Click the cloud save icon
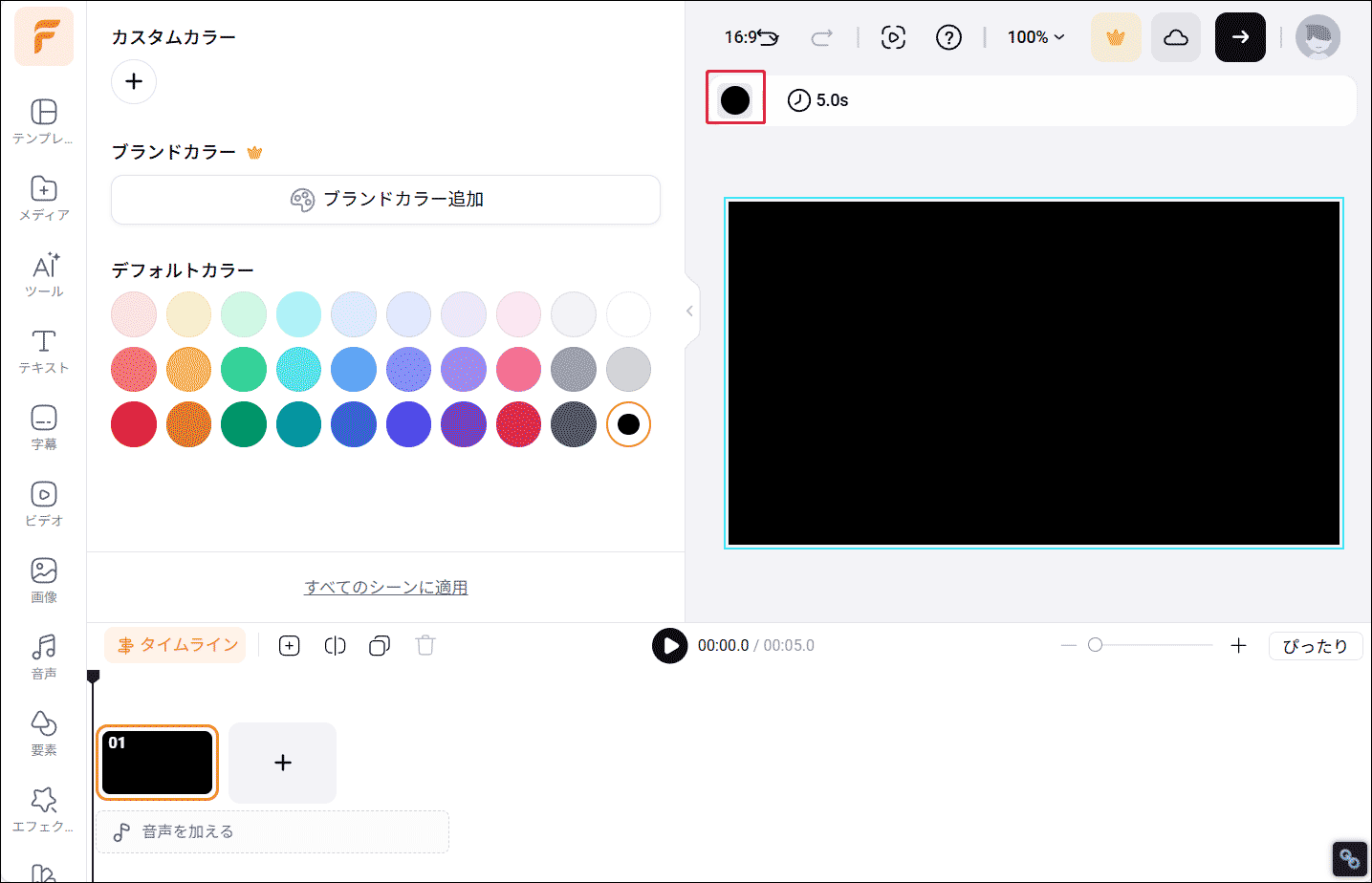The width and height of the screenshot is (1372, 883). pos(1175,37)
